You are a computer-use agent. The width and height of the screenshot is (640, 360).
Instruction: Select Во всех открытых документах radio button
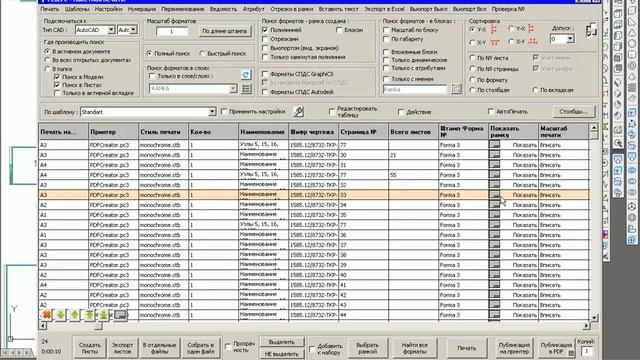(47, 60)
